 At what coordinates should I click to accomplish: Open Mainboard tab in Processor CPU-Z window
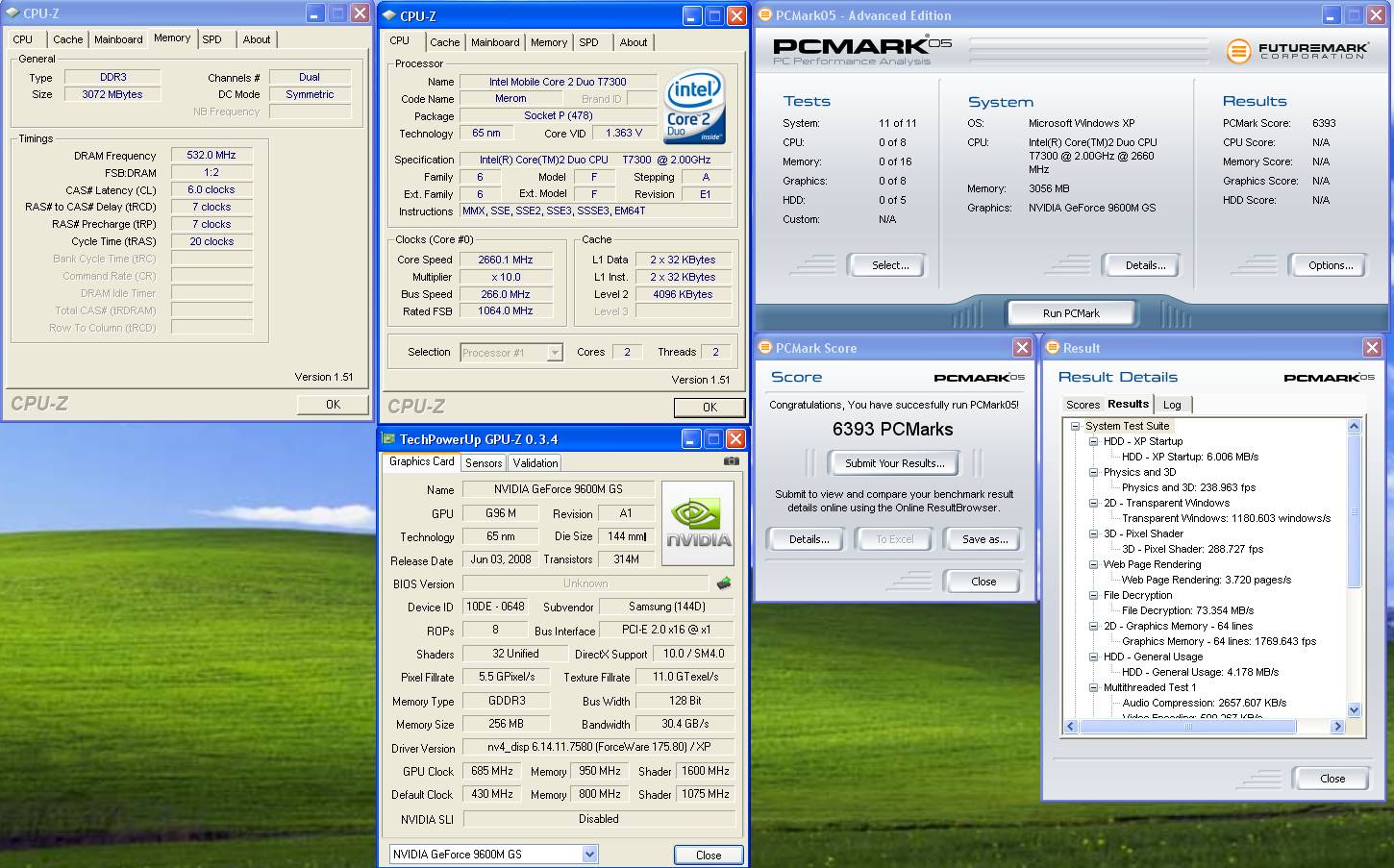(x=495, y=42)
